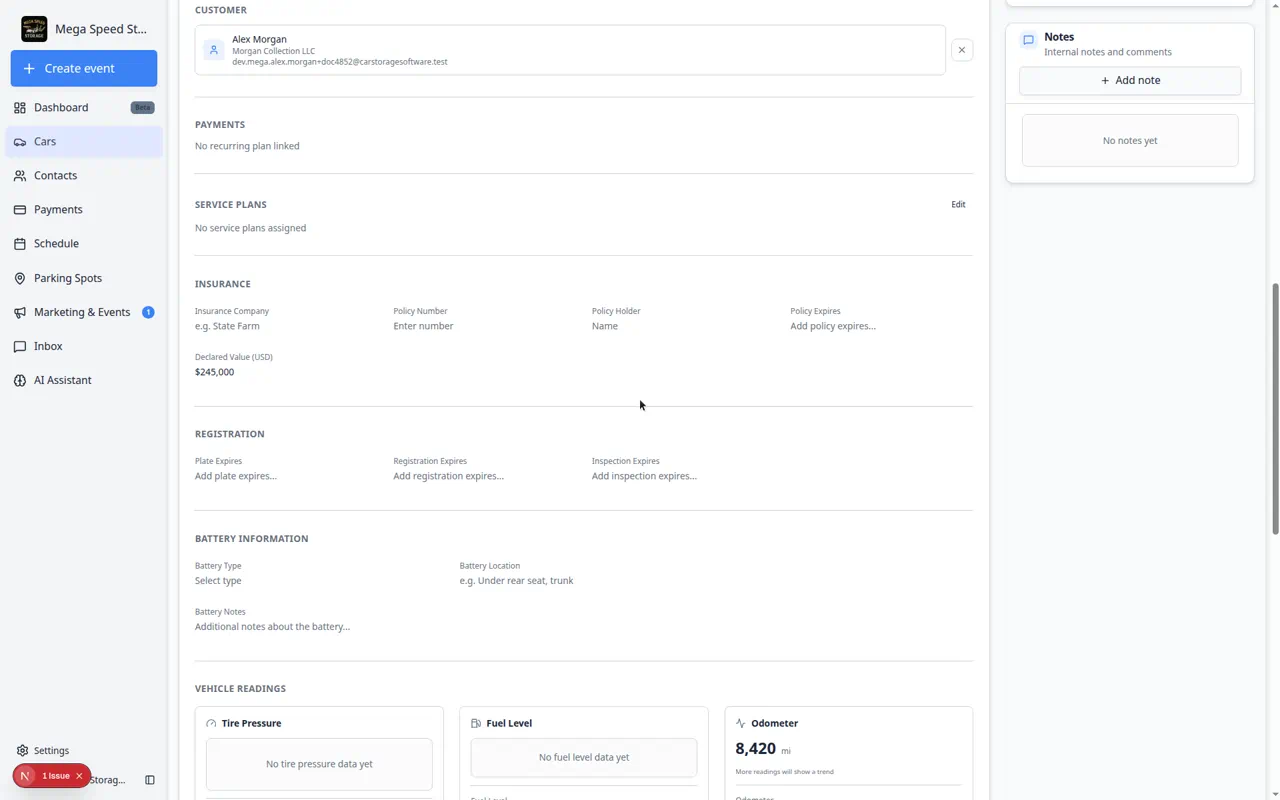Click the Dashboard grid icon
This screenshot has width=1280, height=800.
(20, 107)
